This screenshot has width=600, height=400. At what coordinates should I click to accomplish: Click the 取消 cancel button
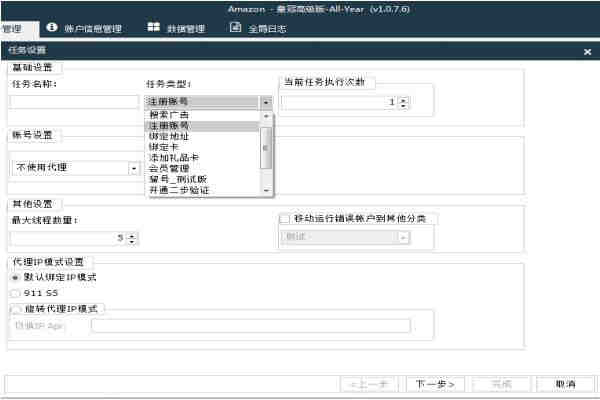[x=565, y=384]
